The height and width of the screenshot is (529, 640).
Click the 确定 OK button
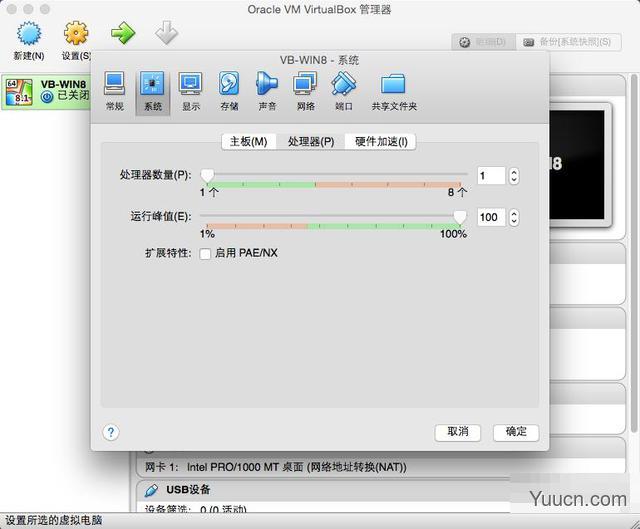[516, 432]
